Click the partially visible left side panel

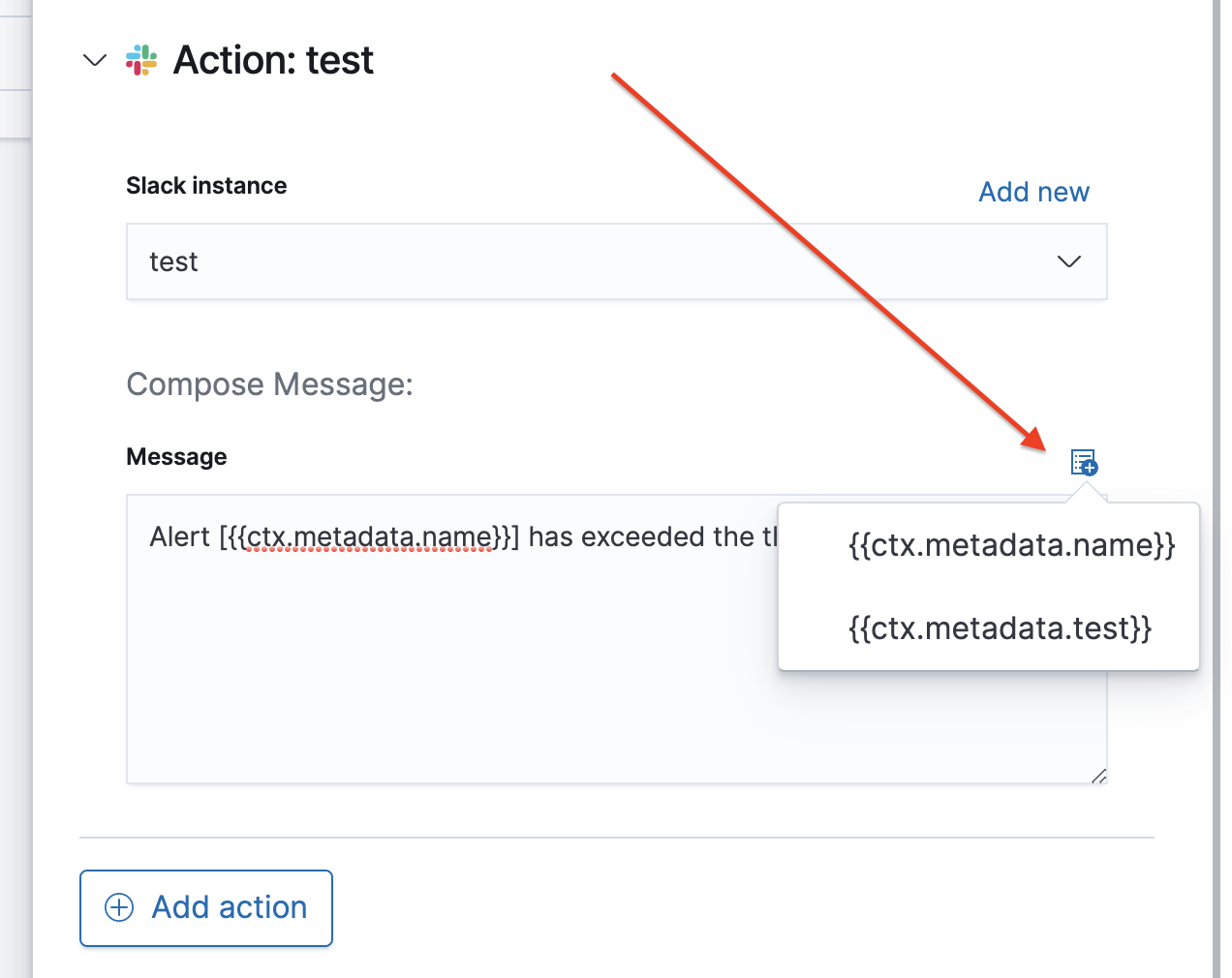pos(15,489)
